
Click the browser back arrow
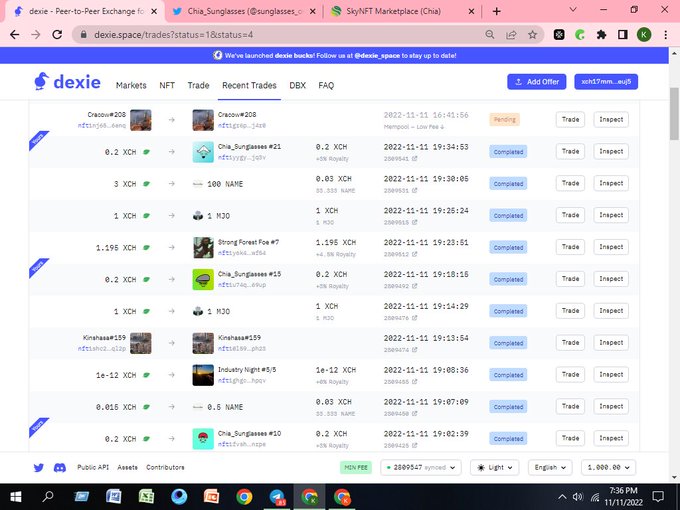[14, 35]
